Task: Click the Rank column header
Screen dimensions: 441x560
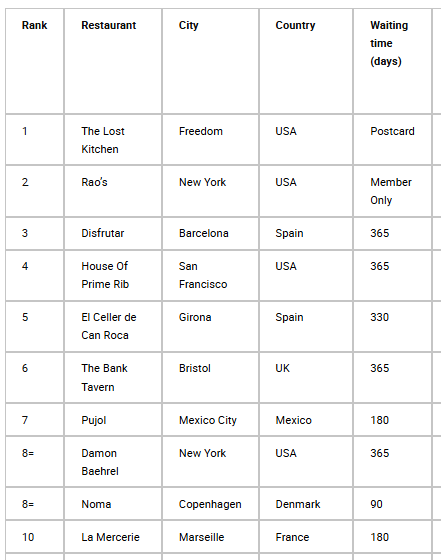Action: (35, 25)
